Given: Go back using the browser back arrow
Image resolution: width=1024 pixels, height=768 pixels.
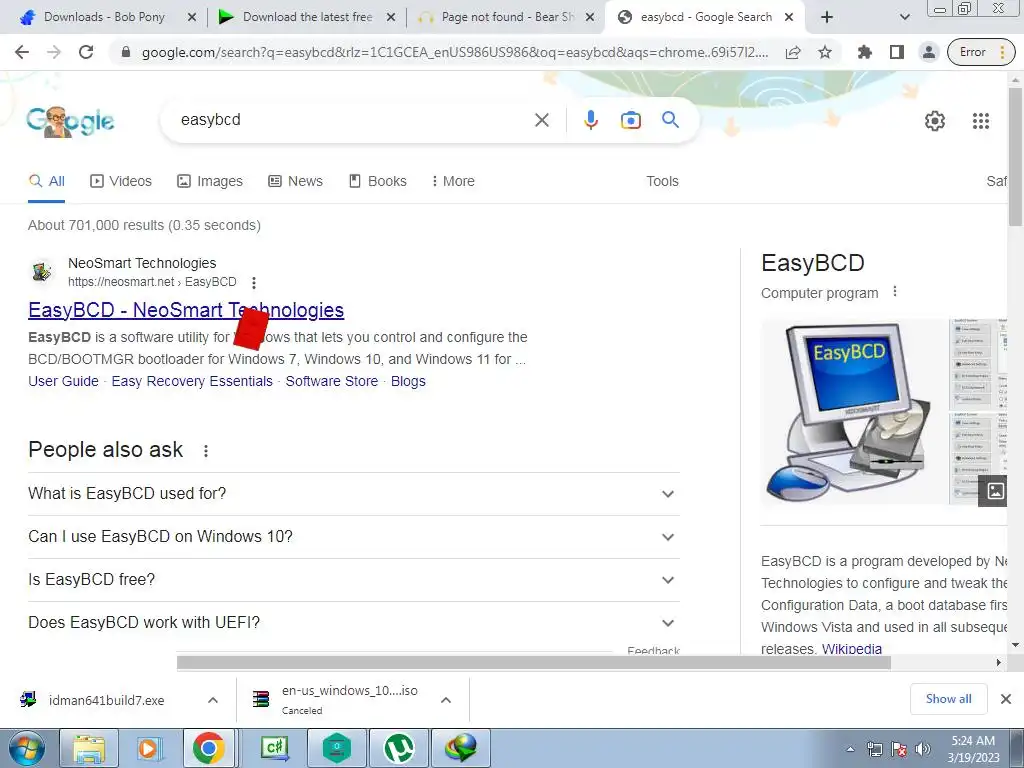Looking at the screenshot, I should [22, 52].
